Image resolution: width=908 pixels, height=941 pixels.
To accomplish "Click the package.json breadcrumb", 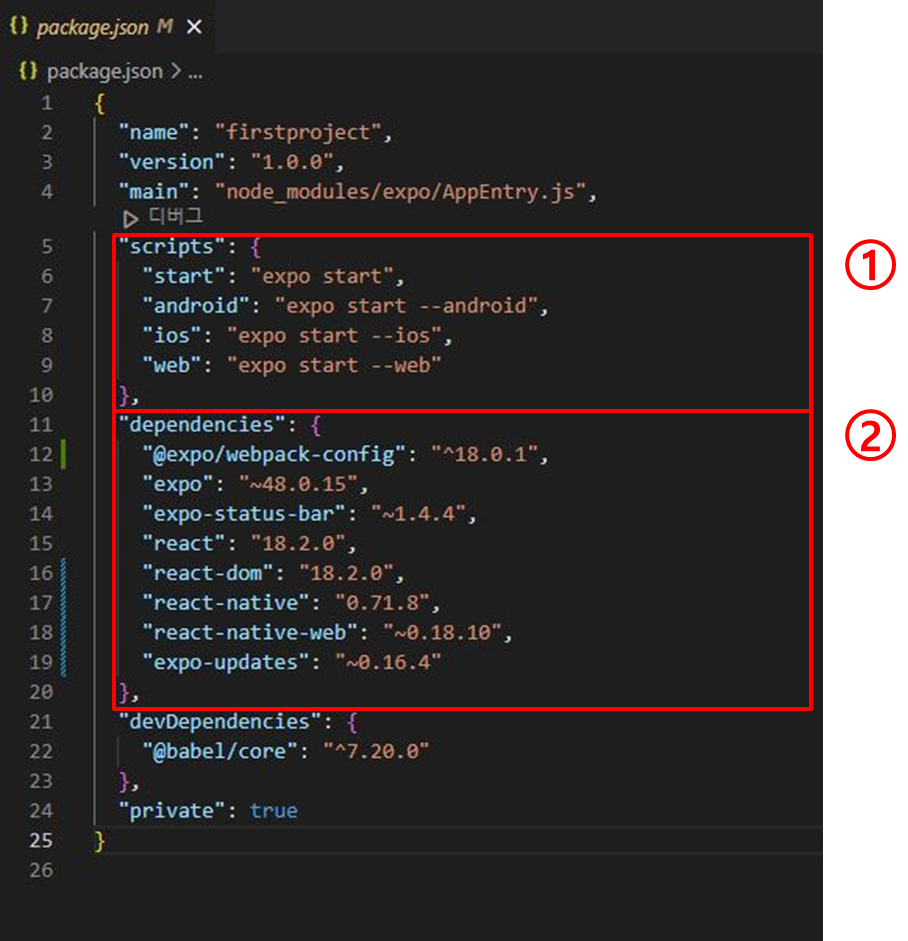I will point(105,71).
